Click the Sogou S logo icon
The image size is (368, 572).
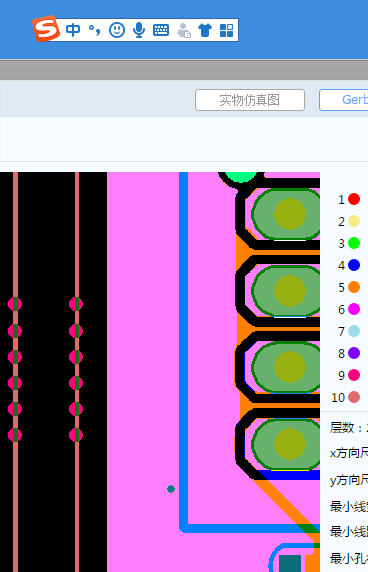(46, 28)
